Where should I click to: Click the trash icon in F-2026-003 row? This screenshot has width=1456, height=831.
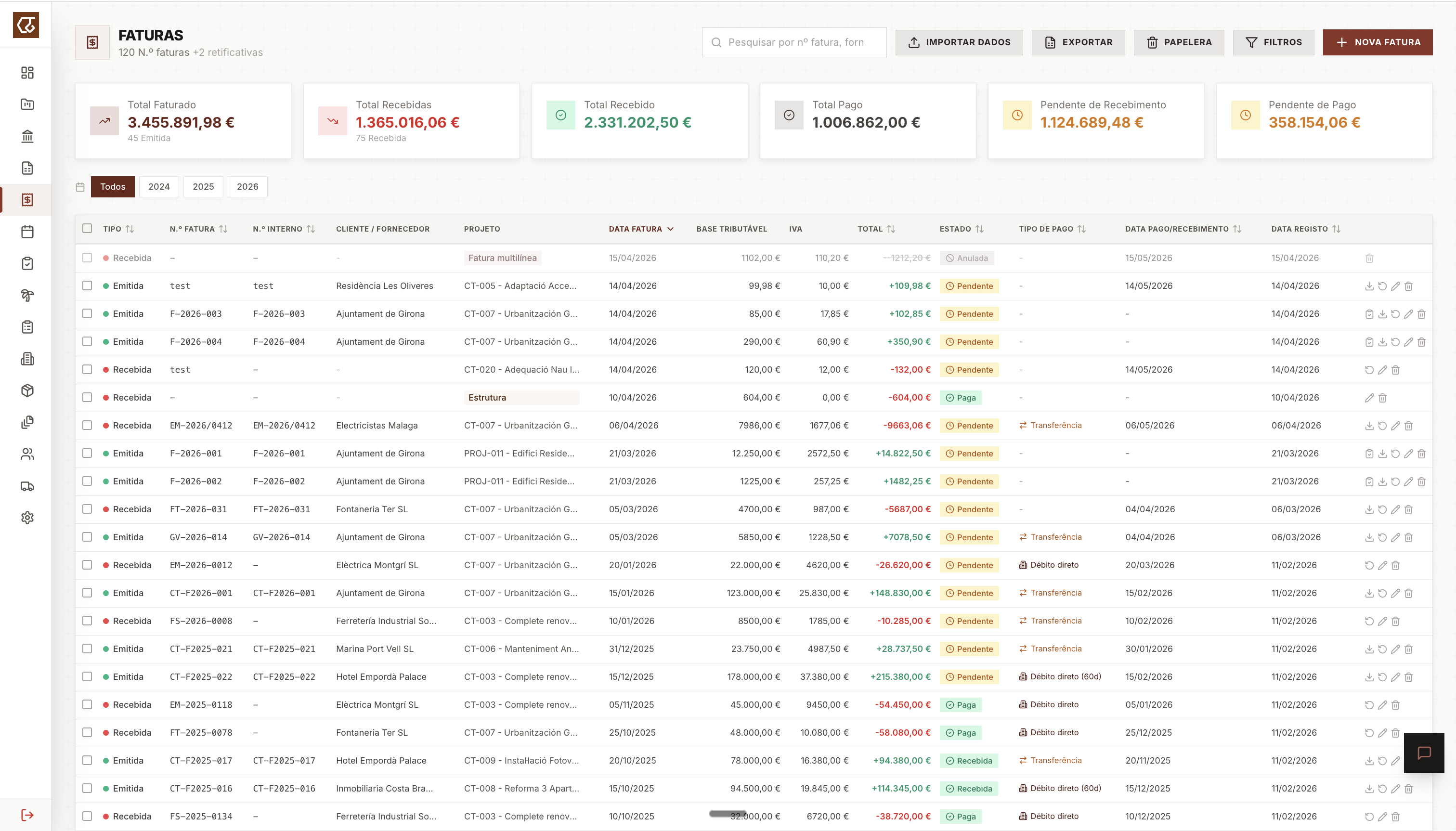tap(1421, 314)
